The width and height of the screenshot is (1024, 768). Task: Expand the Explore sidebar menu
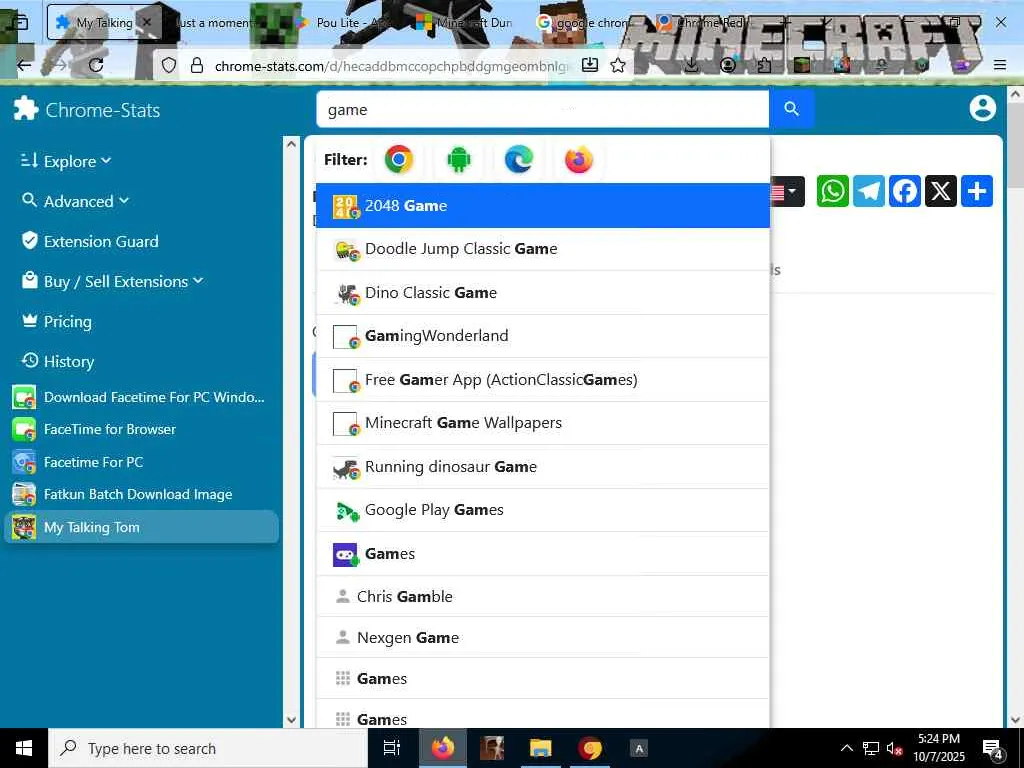pyautogui.click(x=65, y=161)
